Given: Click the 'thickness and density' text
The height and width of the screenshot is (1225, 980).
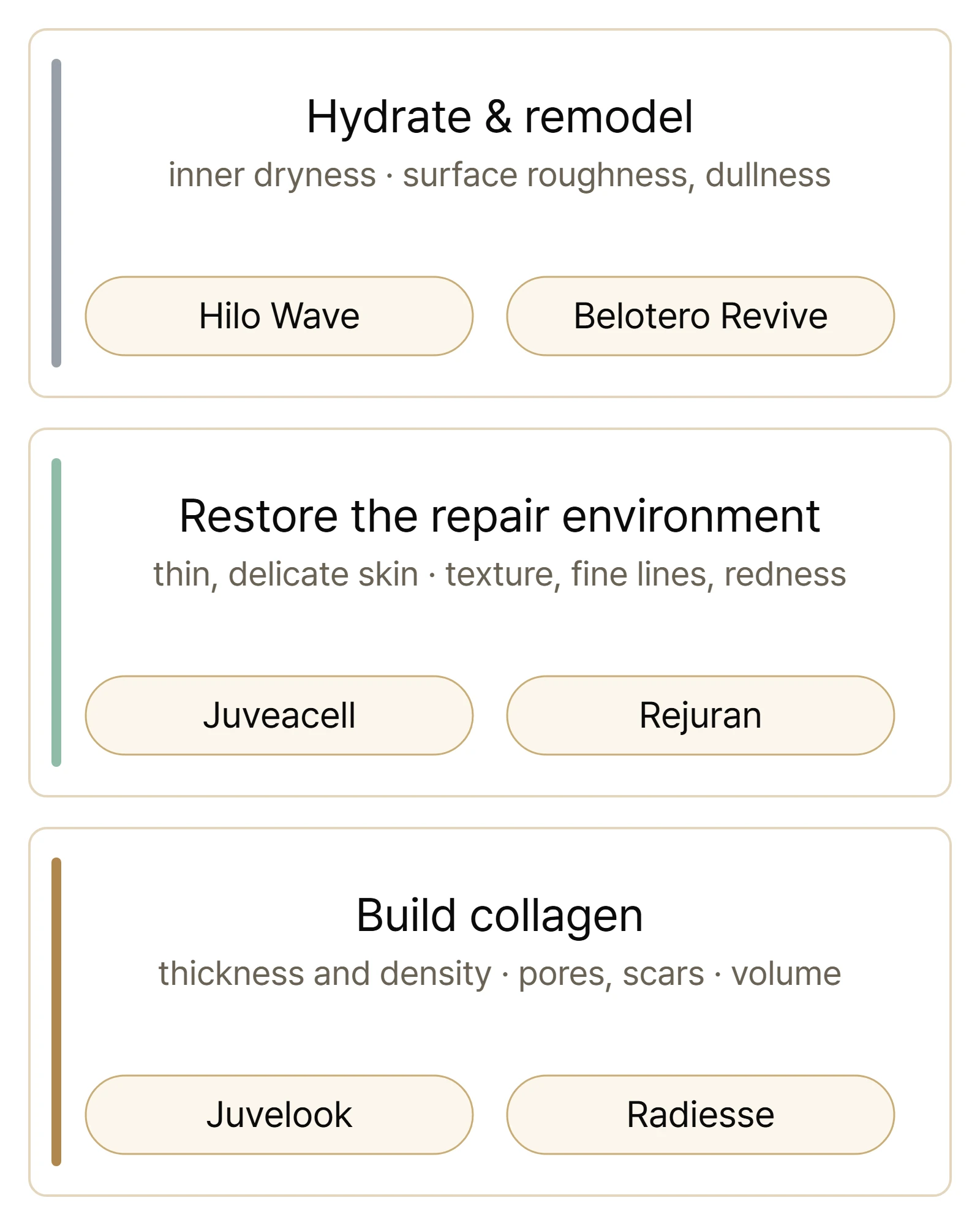Looking at the screenshot, I should coord(325,974).
